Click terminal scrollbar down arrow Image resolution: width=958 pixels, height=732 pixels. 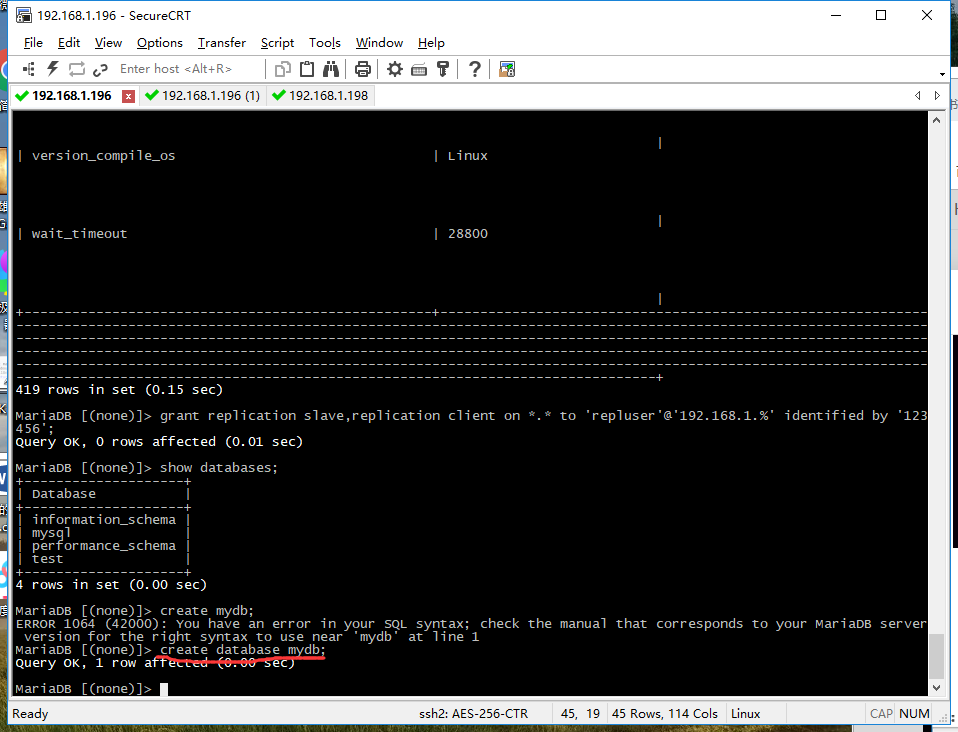click(937, 688)
